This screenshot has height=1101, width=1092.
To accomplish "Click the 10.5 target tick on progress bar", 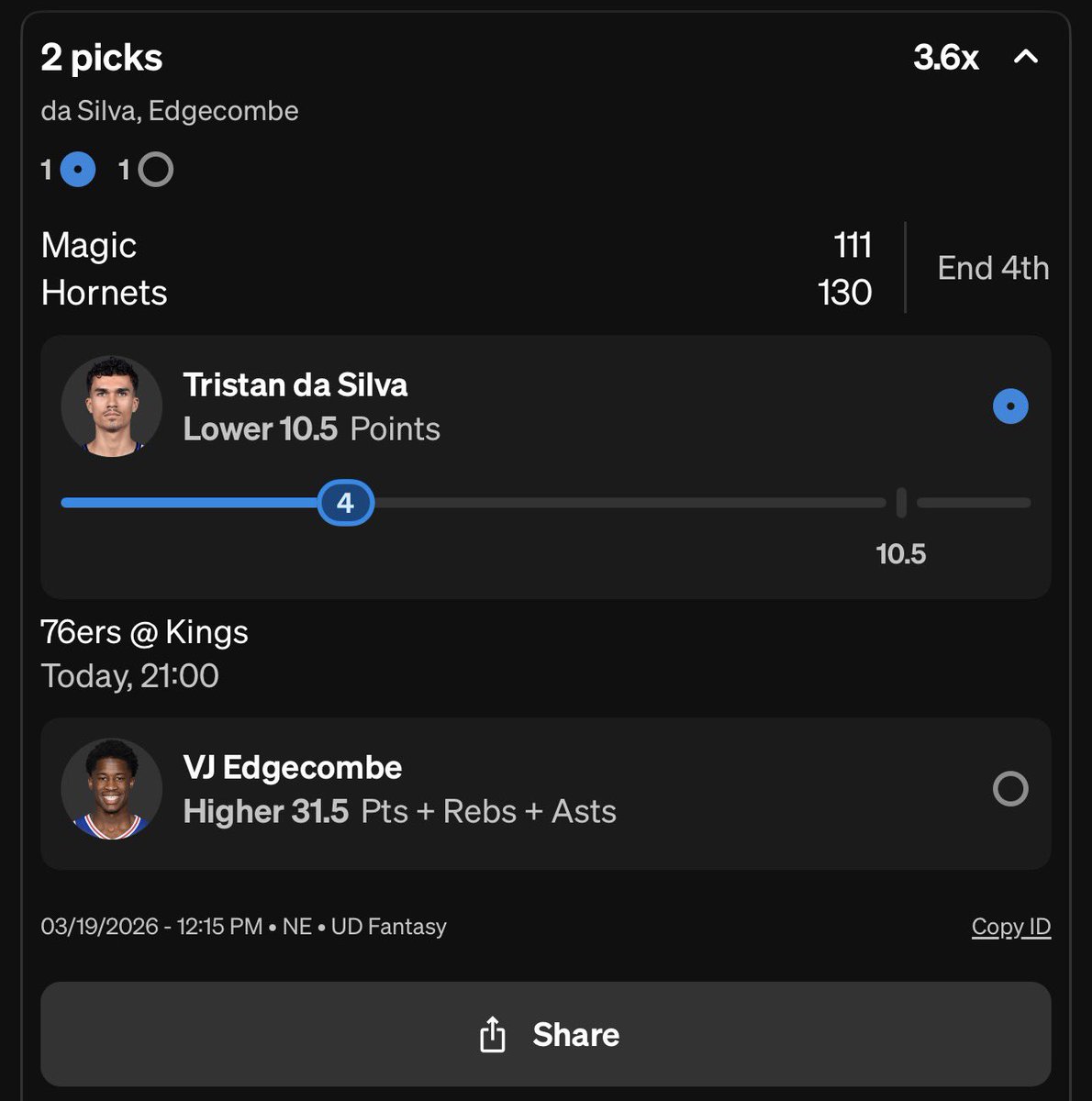I will (901, 503).
